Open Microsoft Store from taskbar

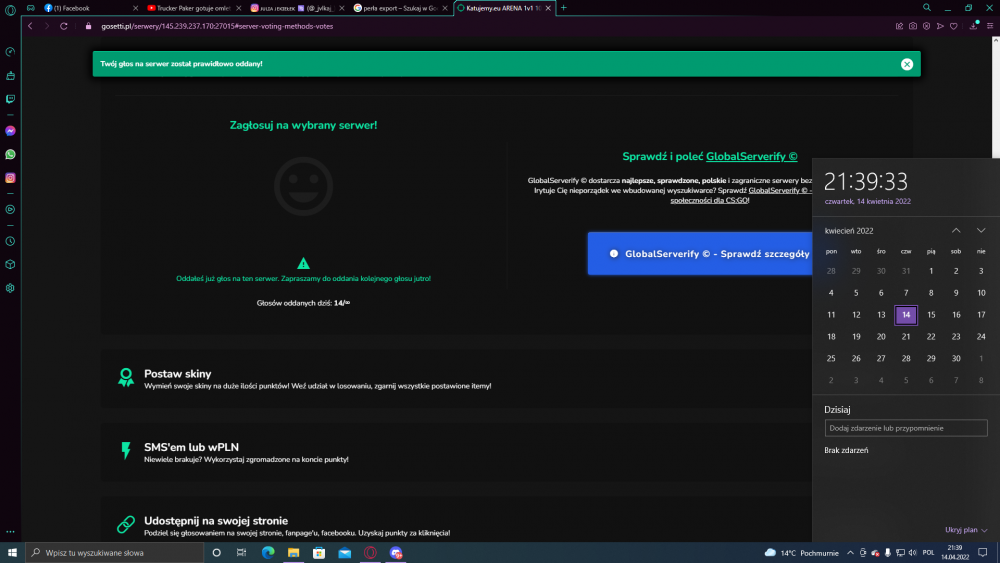319,553
